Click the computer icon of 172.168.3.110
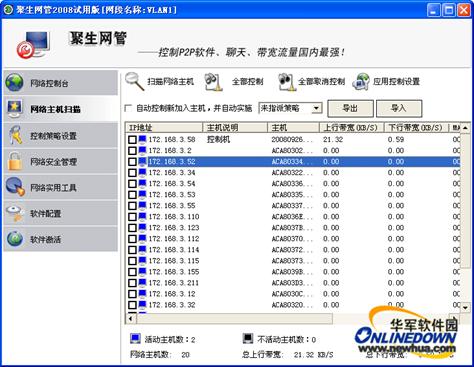Screen dimensions: 474x367 click(x=142, y=217)
